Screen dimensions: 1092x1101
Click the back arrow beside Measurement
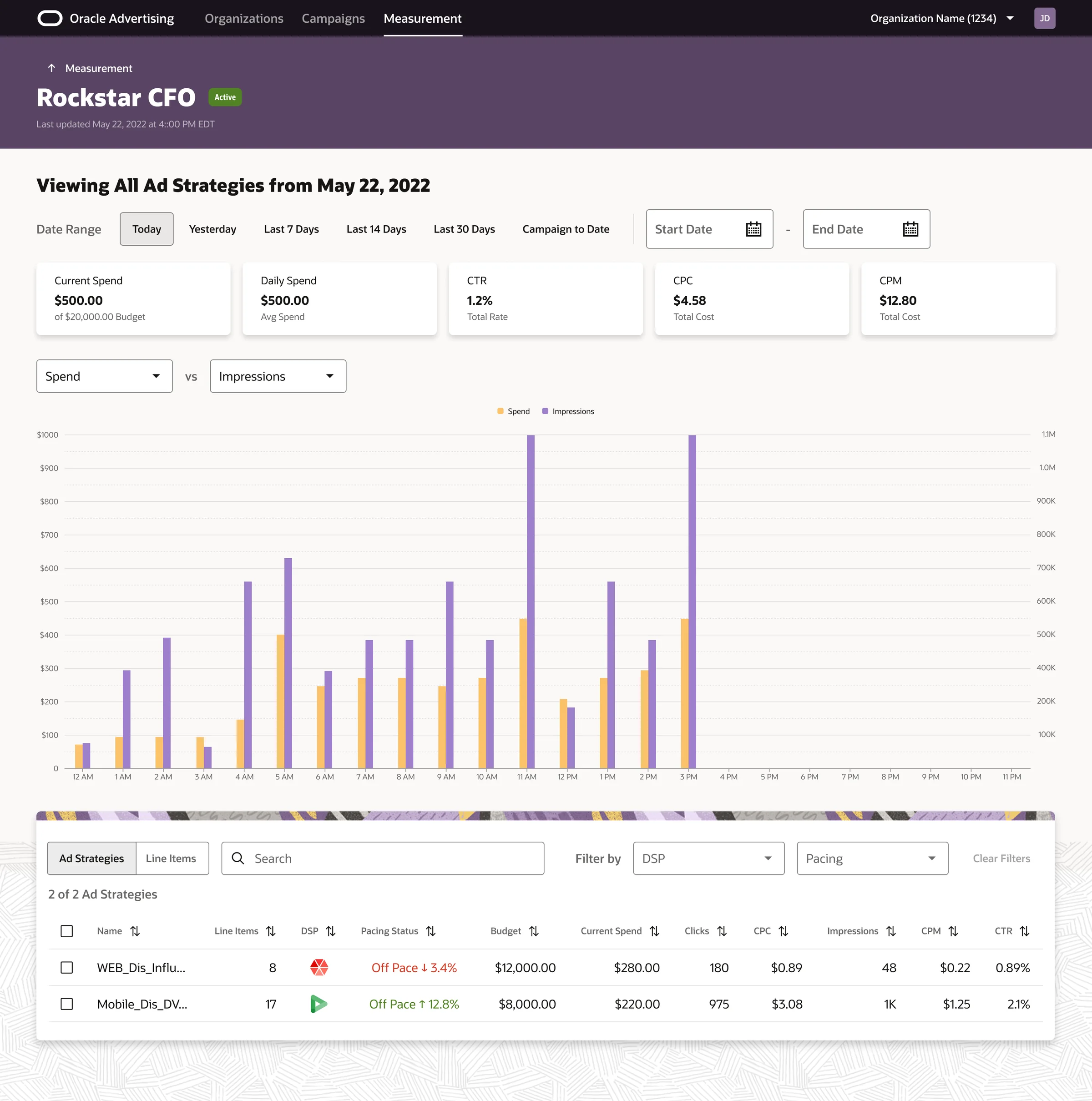pos(51,68)
